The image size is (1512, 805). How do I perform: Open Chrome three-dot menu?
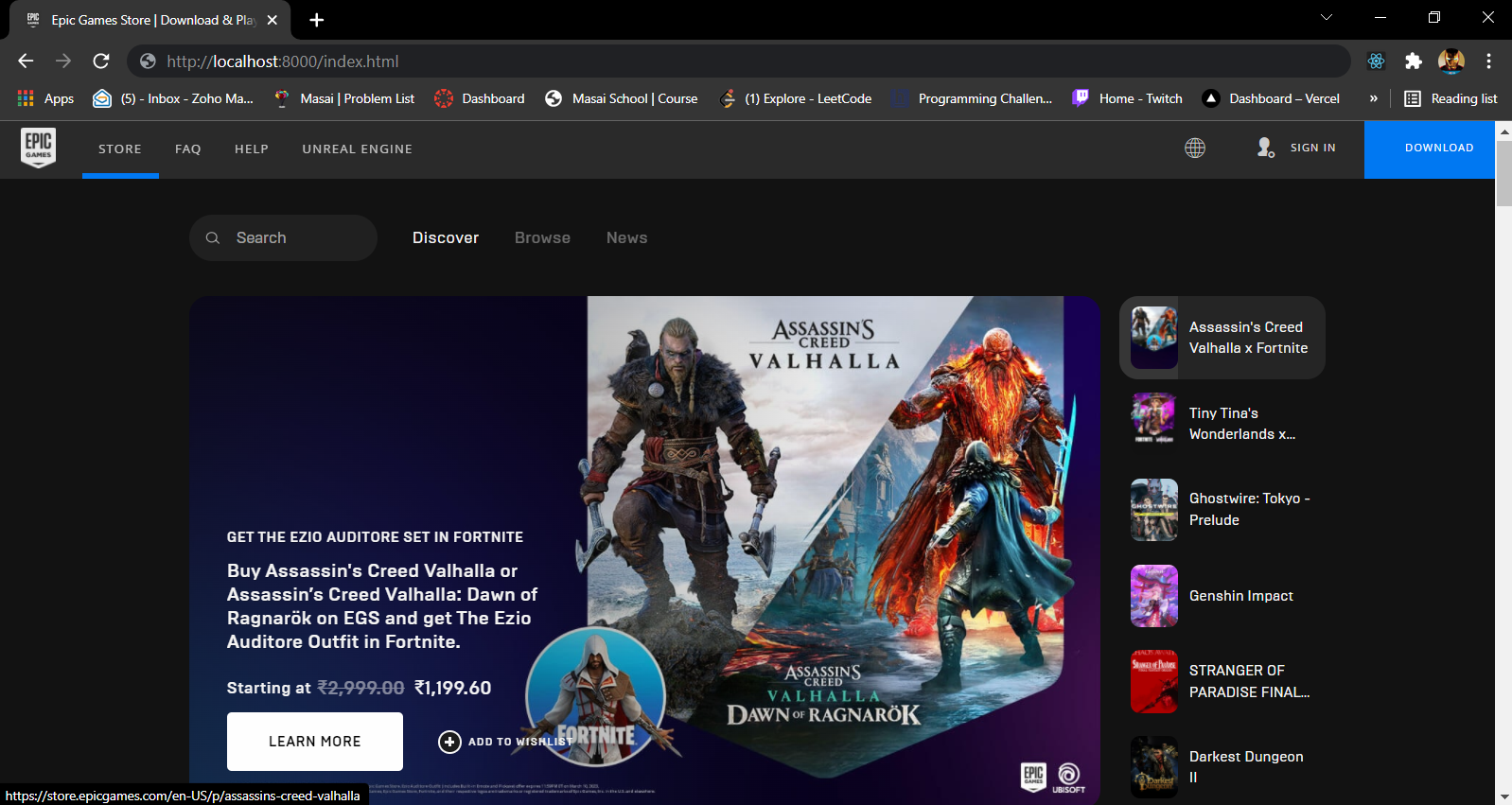pos(1488,61)
